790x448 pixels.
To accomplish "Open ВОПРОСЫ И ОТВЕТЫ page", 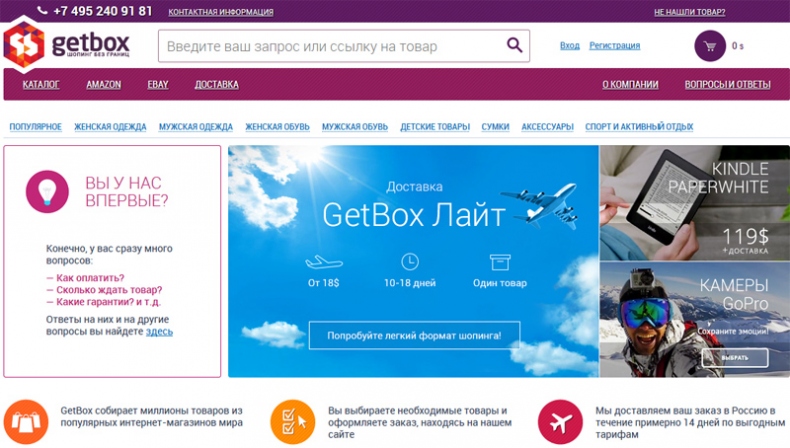I will (728, 85).
